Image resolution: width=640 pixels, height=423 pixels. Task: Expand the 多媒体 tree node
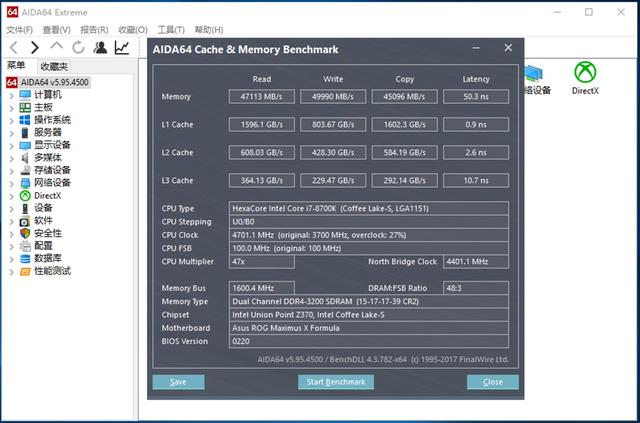[11, 158]
